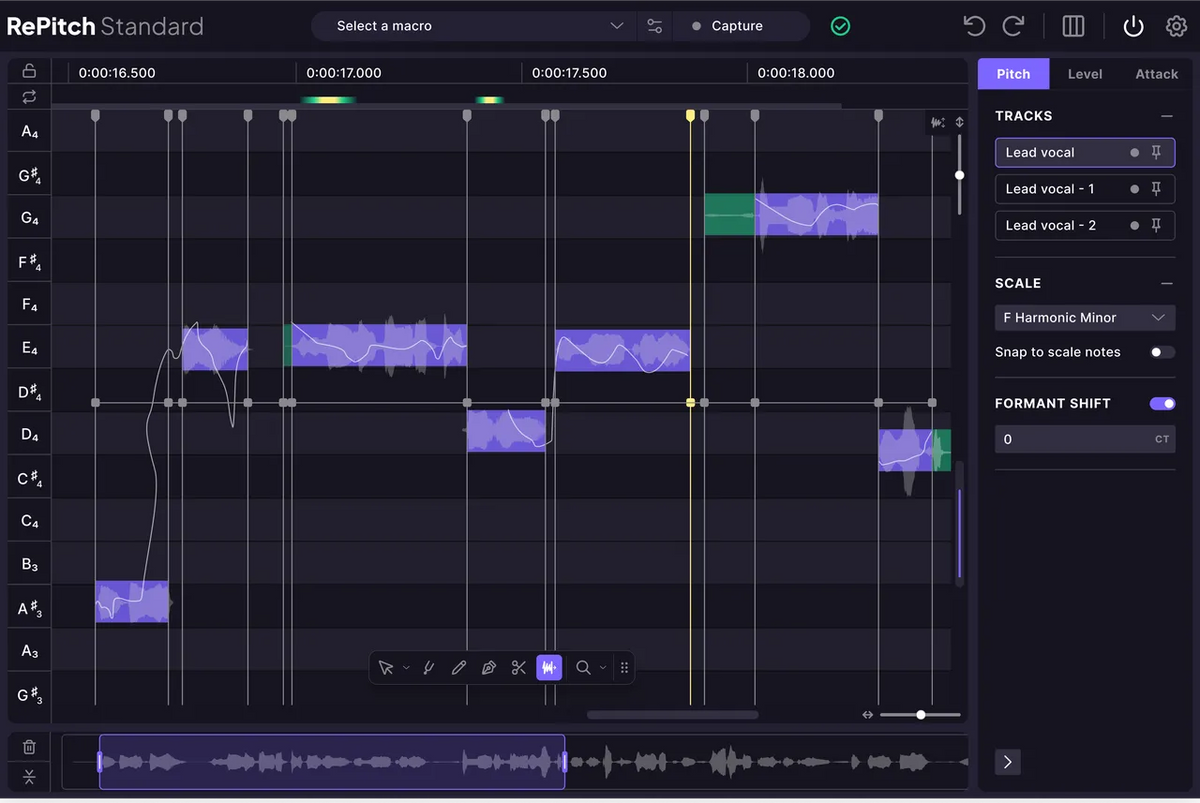The height and width of the screenshot is (803, 1200).
Task: Click the undo arrow in the top bar
Action: (973, 25)
